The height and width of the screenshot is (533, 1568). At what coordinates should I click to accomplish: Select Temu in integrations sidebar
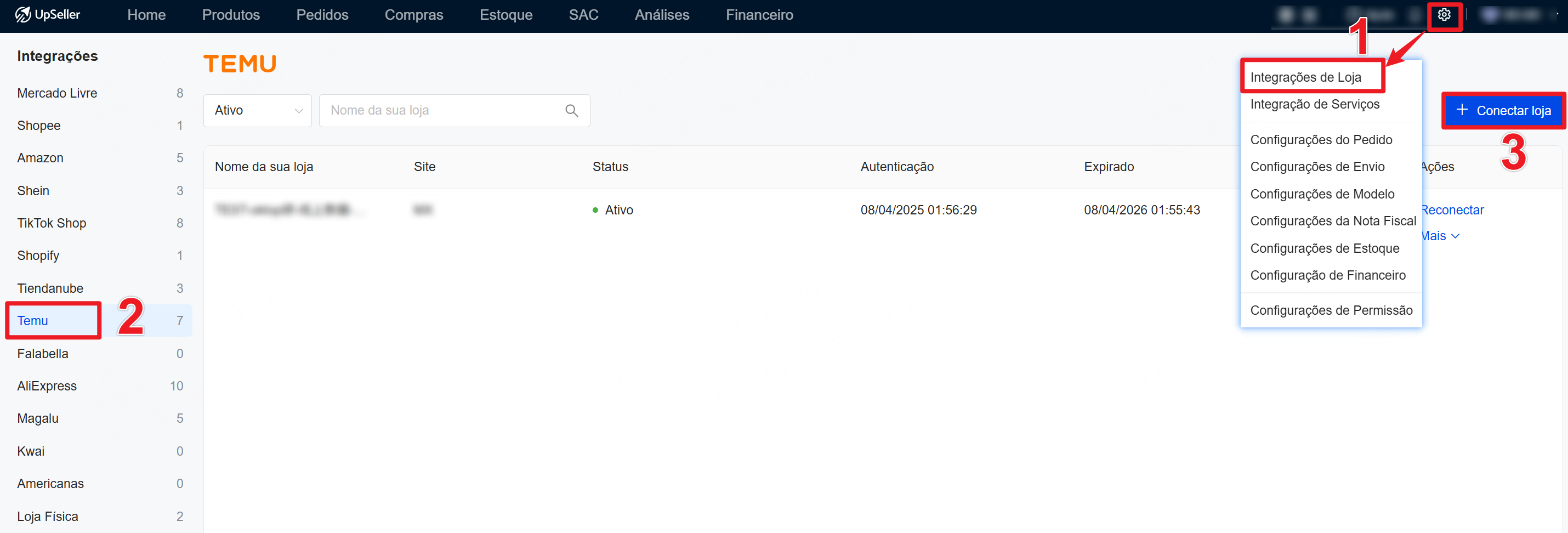point(33,321)
